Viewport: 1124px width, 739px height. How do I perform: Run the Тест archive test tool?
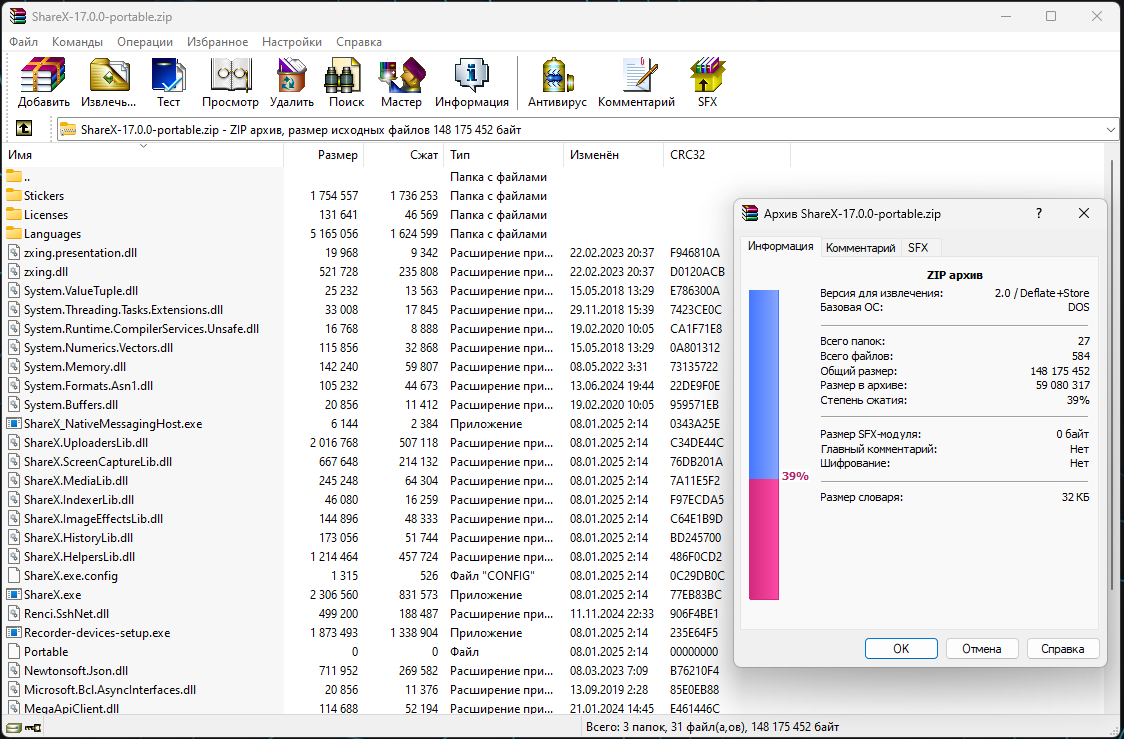(x=168, y=82)
